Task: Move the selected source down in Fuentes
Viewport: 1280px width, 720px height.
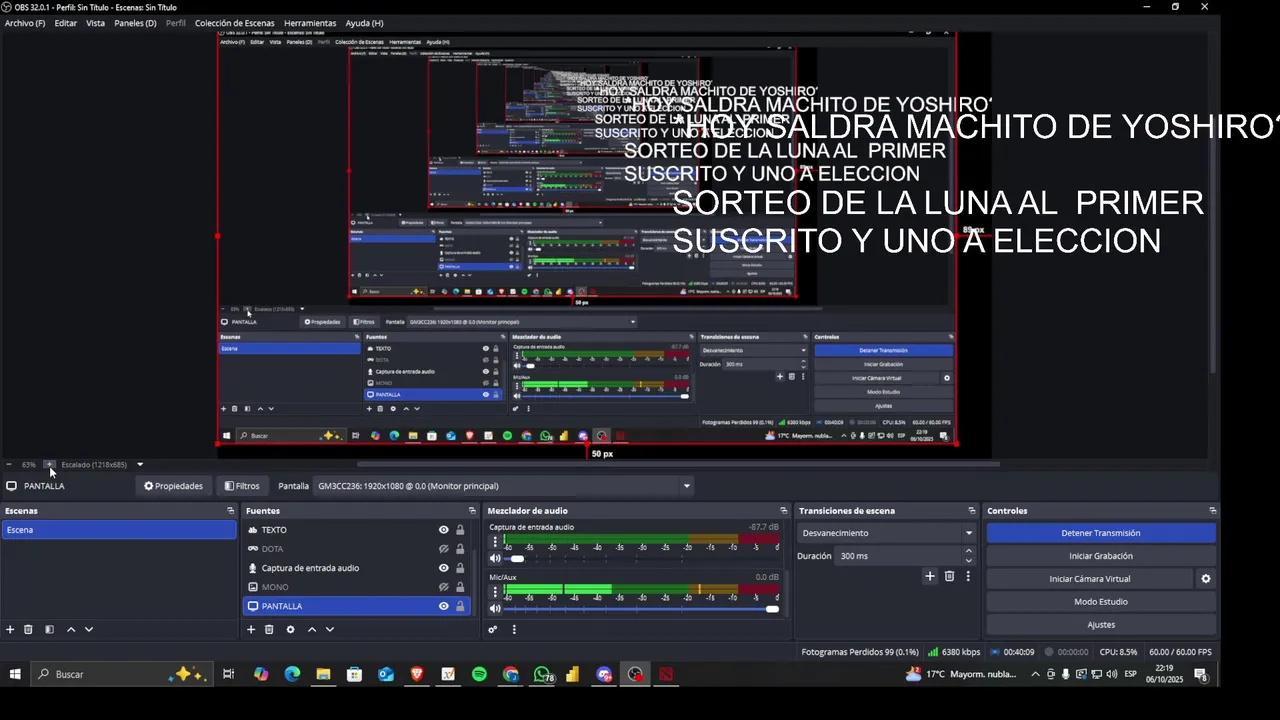Action: pyautogui.click(x=329, y=630)
